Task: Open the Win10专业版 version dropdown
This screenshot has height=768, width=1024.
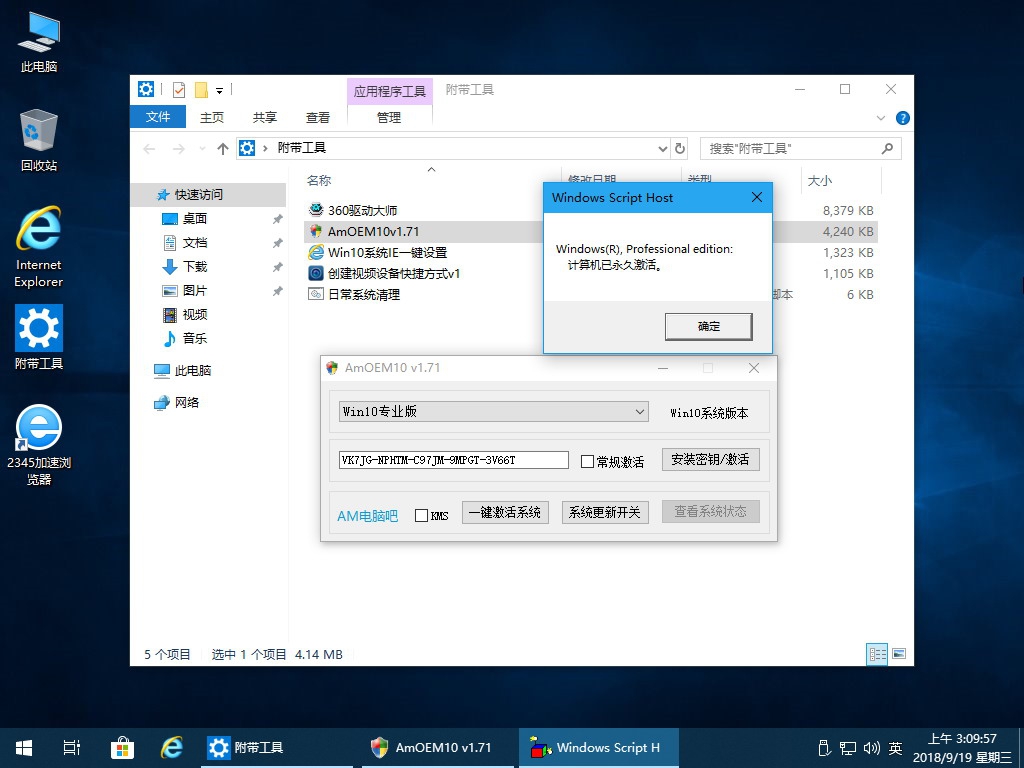Action: point(494,411)
